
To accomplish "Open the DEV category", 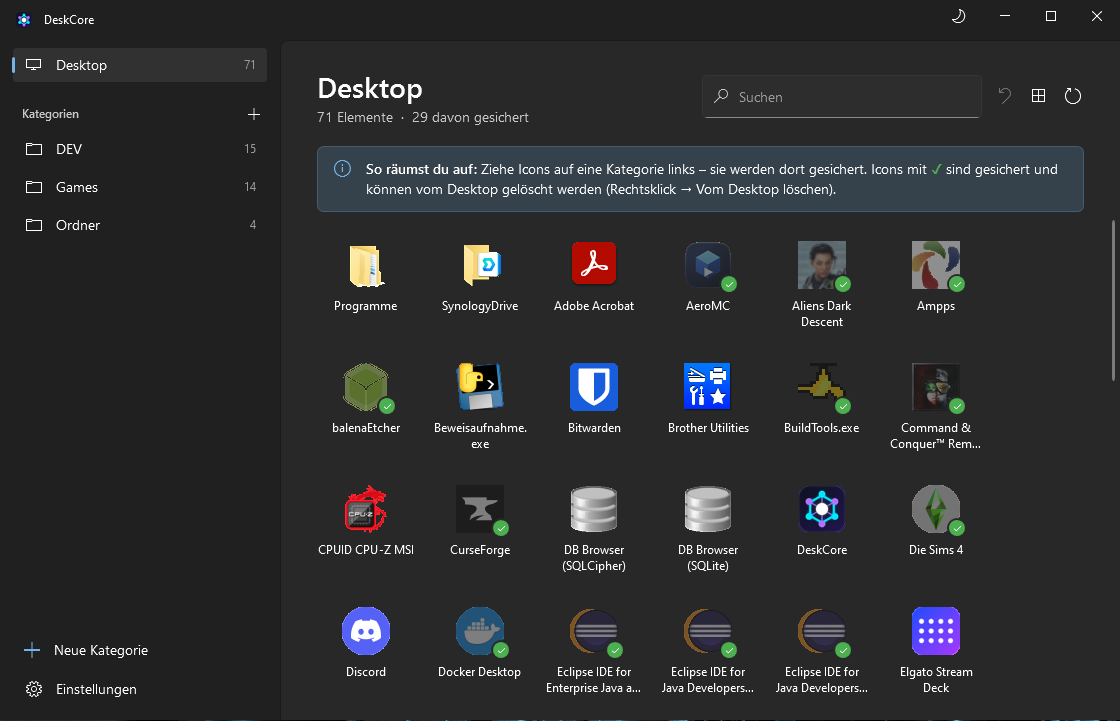I will 140,149.
